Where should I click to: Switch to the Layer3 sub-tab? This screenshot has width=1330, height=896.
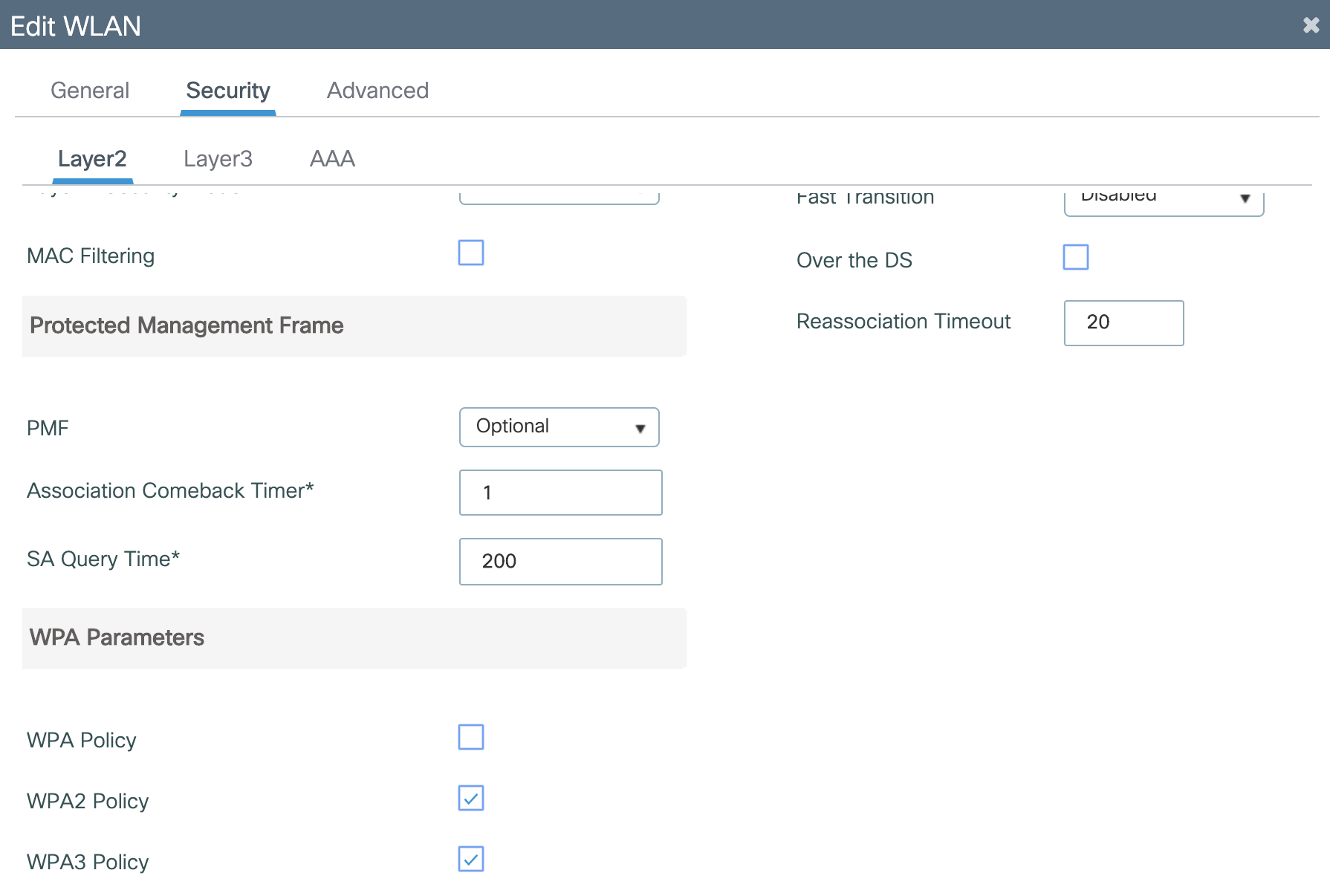tap(218, 159)
